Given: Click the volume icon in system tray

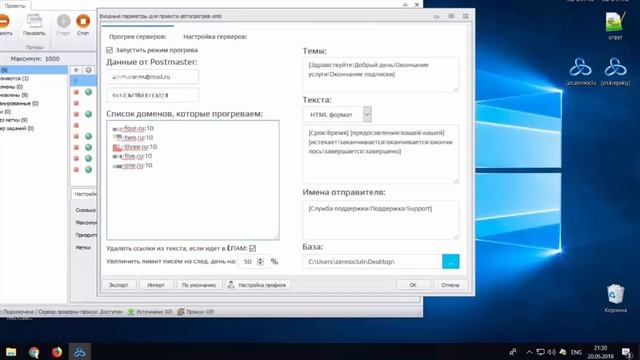Looking at the screenshot, I should (551, 352).
